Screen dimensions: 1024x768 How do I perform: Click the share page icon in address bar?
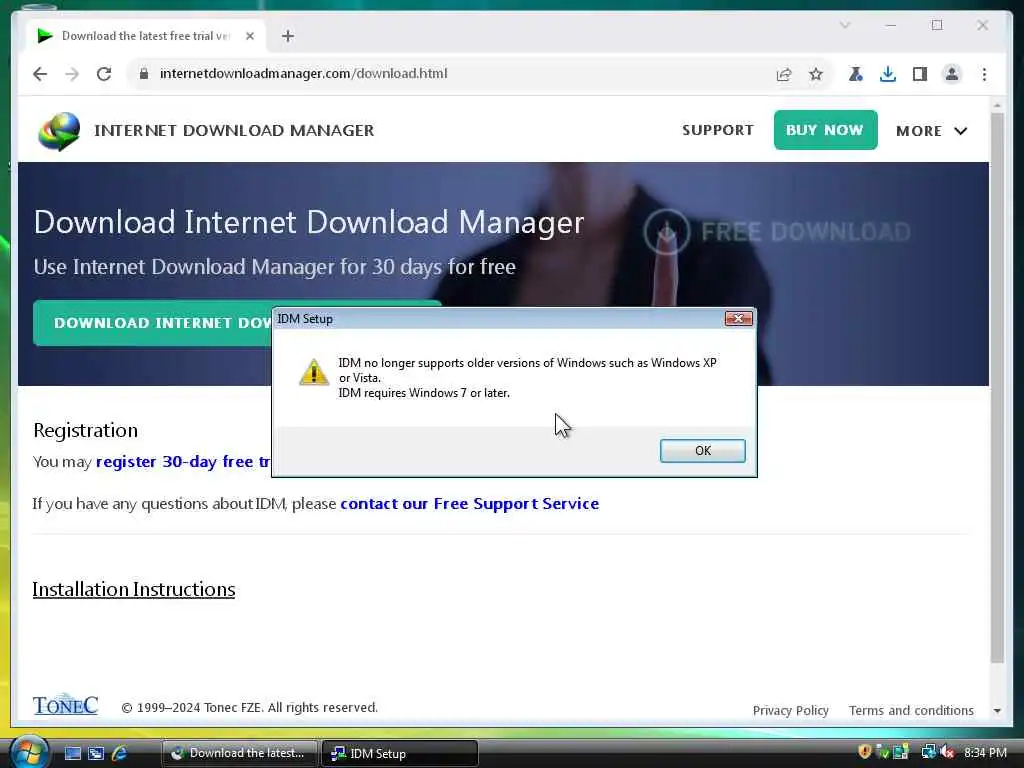pos(784,74)
